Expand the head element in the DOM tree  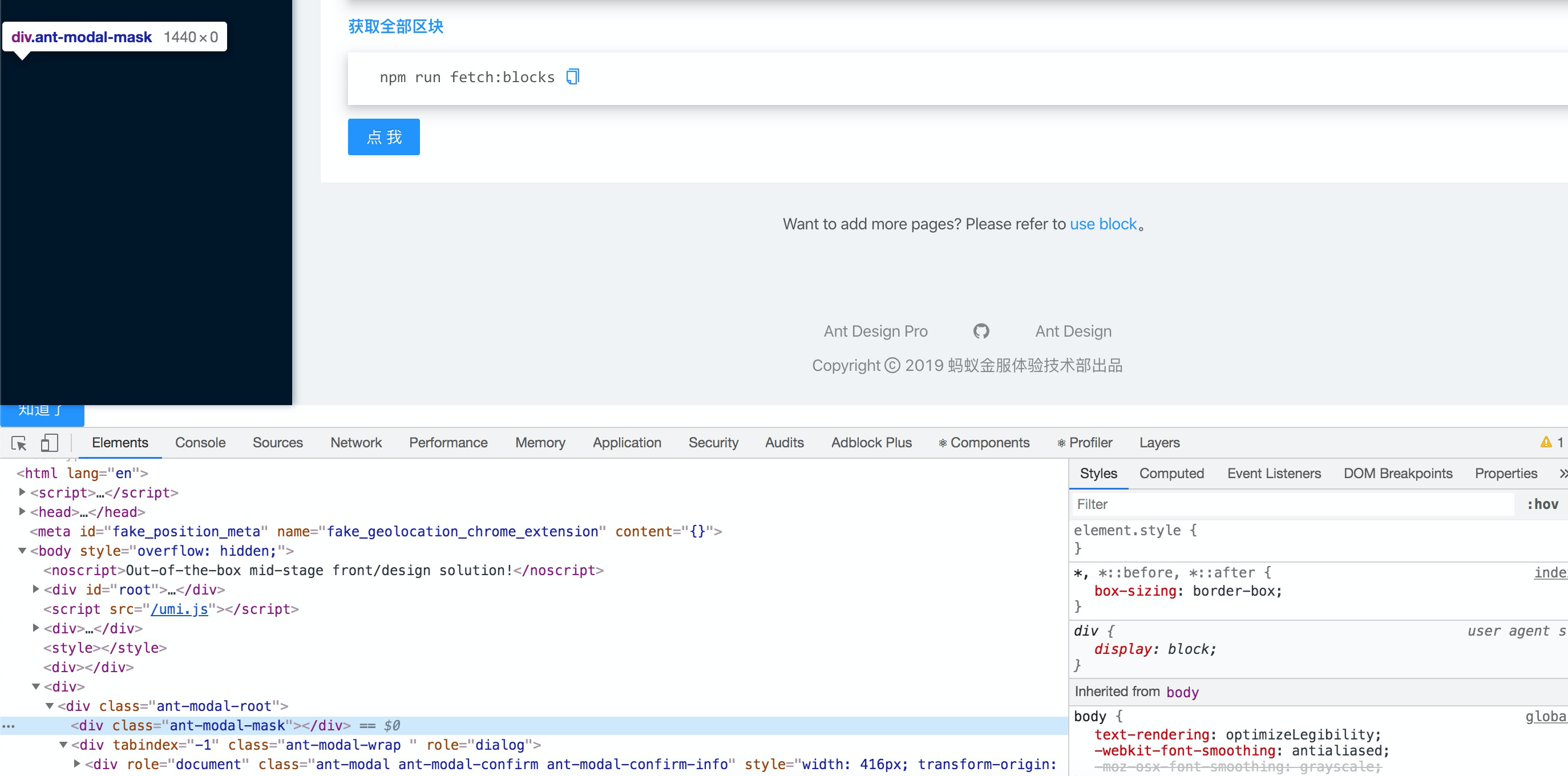tap(22, 512)
